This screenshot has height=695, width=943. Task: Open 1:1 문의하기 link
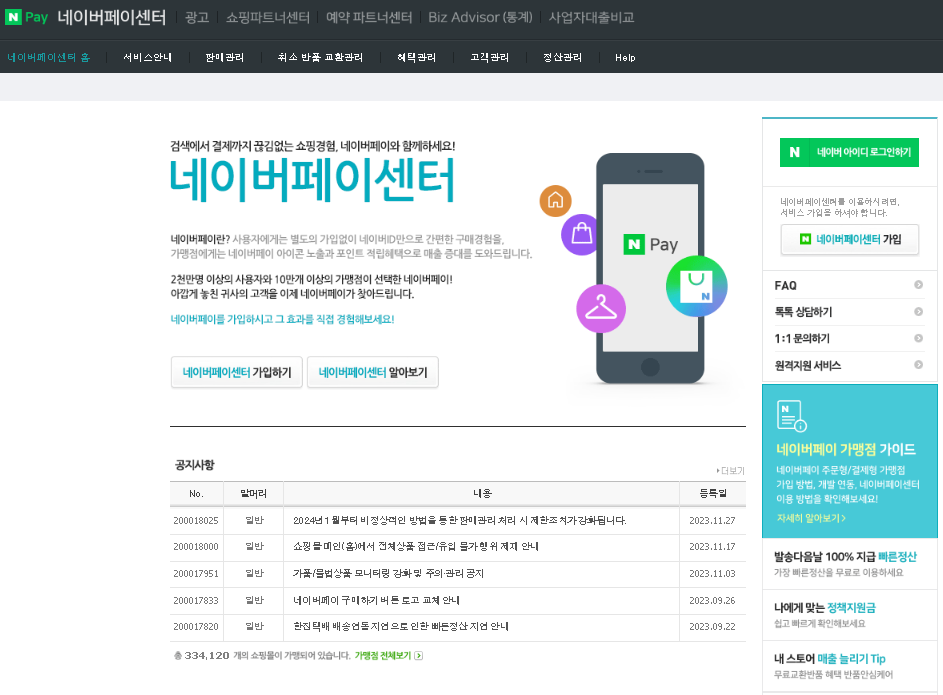pyautogui.click(x=802, y=338)
